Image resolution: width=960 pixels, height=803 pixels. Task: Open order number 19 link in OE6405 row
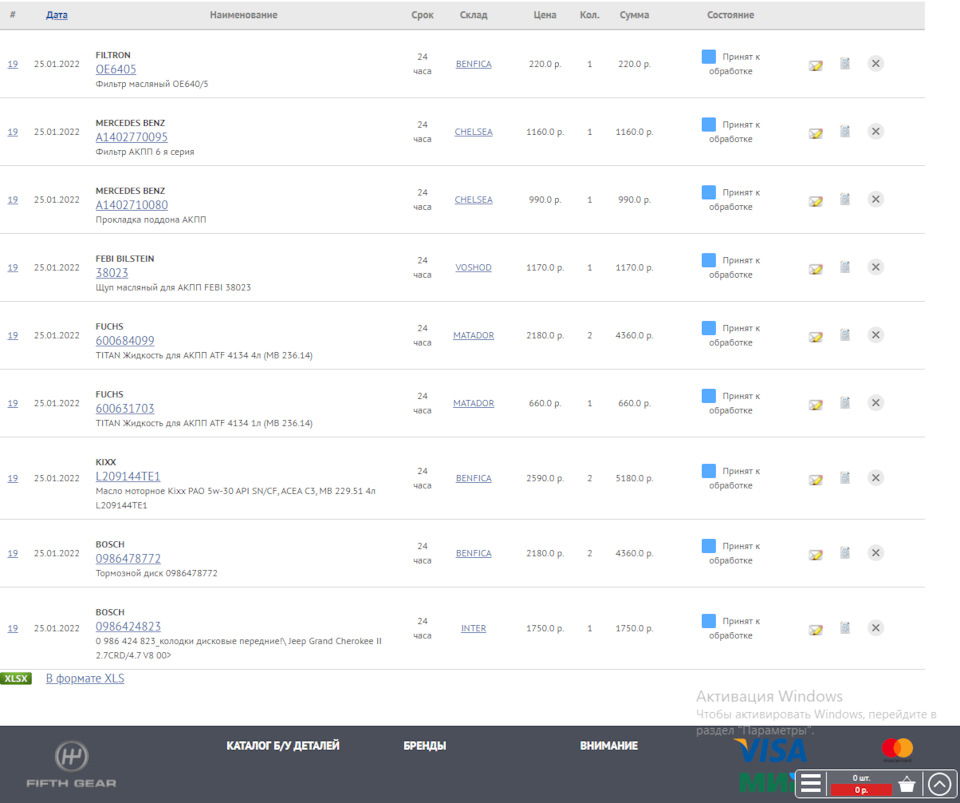click(x=12, y=64)
